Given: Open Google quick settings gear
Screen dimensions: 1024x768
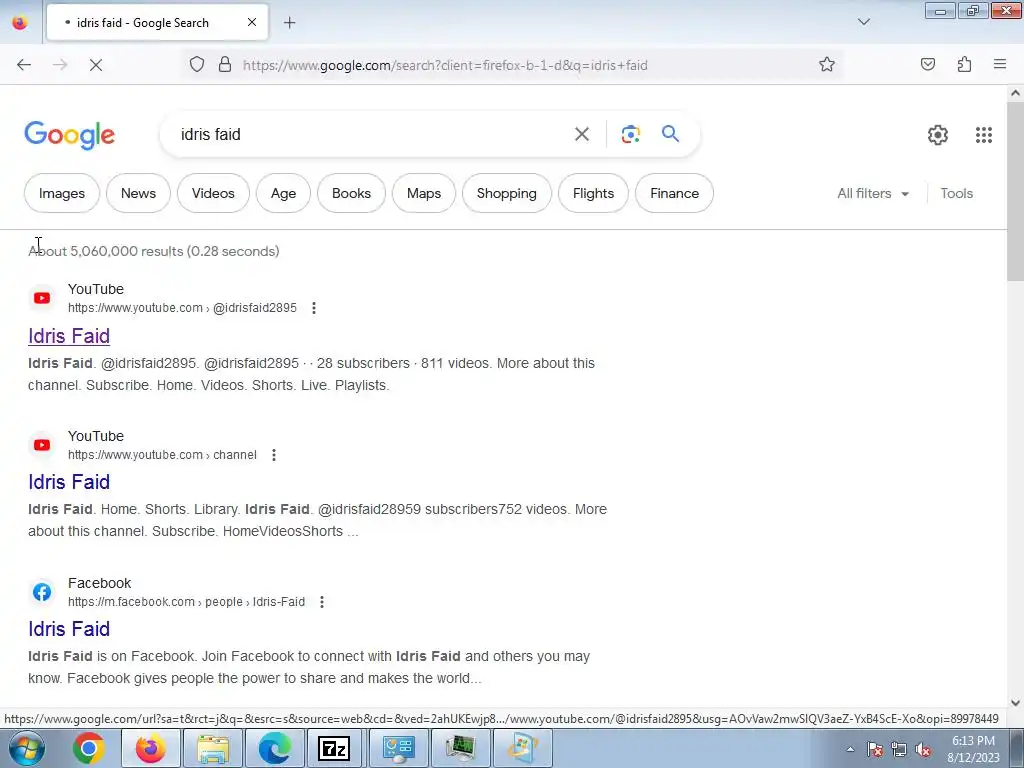Looking at the screenshot, I should (938, 135).
